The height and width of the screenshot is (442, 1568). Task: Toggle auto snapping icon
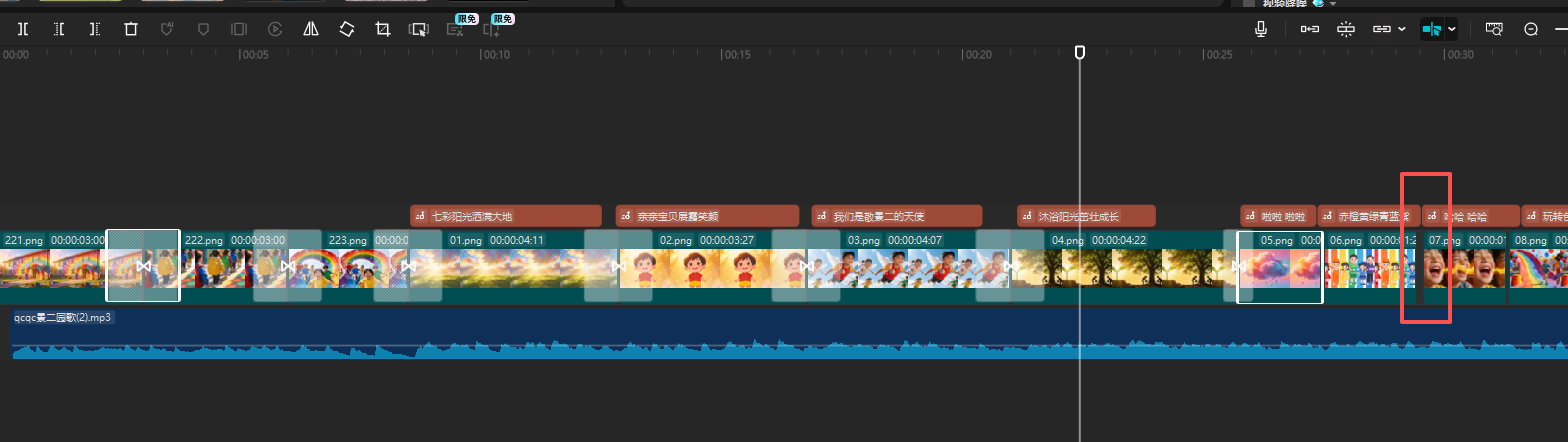click(x=1345, y=29)
